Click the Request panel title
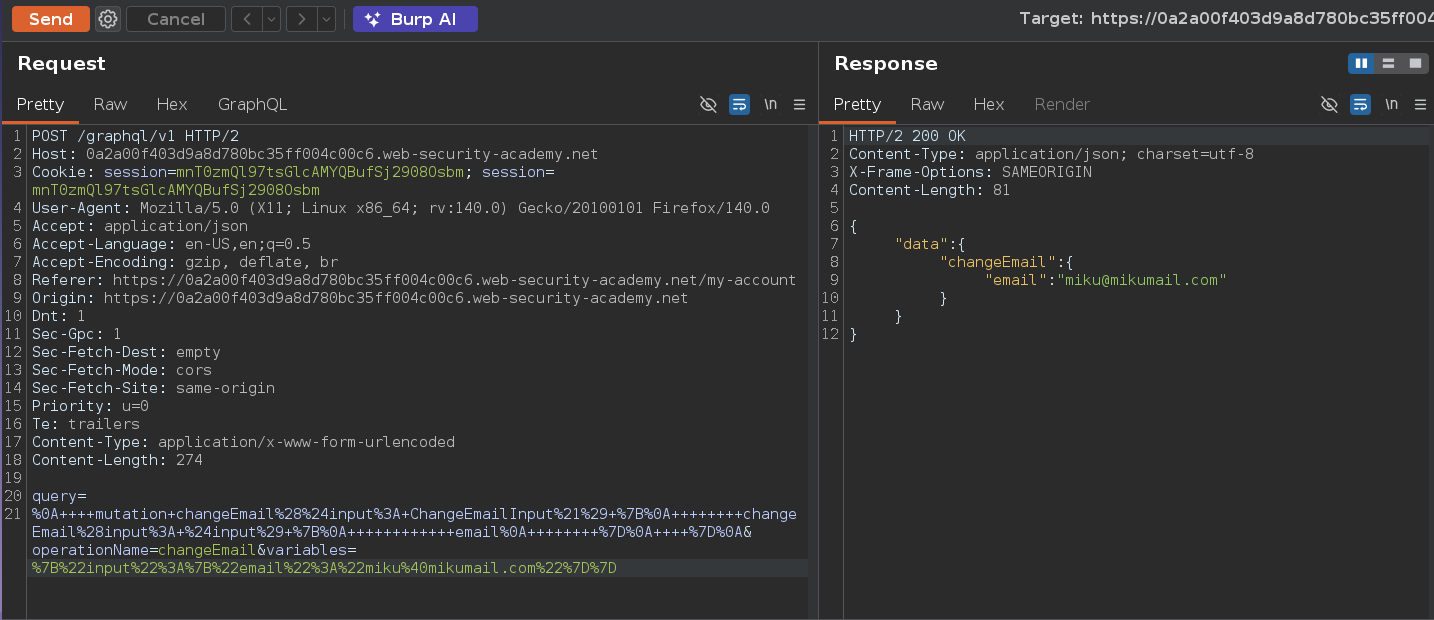This screenshot has height=620, width=1434. pyautogui.click(x=61, y=63)
